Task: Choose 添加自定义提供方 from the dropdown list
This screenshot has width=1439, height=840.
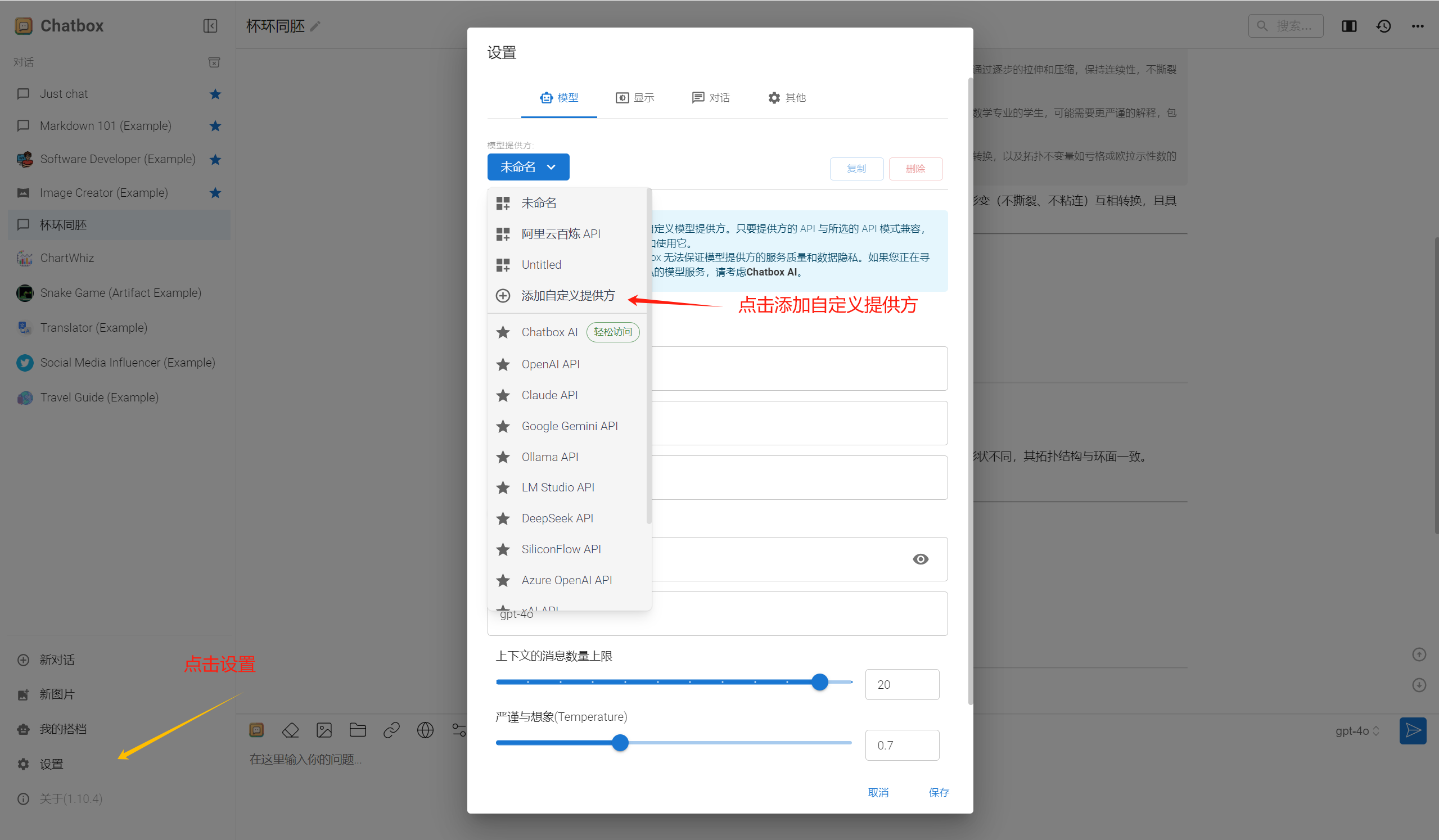Action: [x=567, y=295]
